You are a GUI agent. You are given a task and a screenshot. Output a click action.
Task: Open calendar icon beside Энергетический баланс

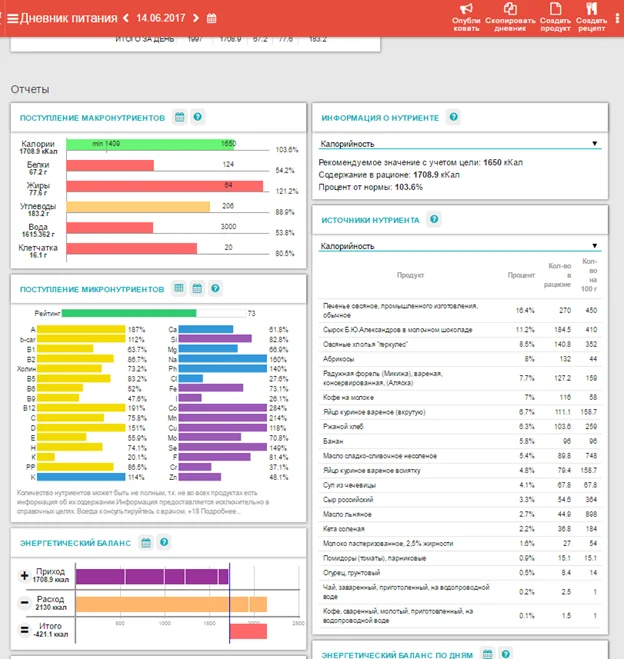146,543
